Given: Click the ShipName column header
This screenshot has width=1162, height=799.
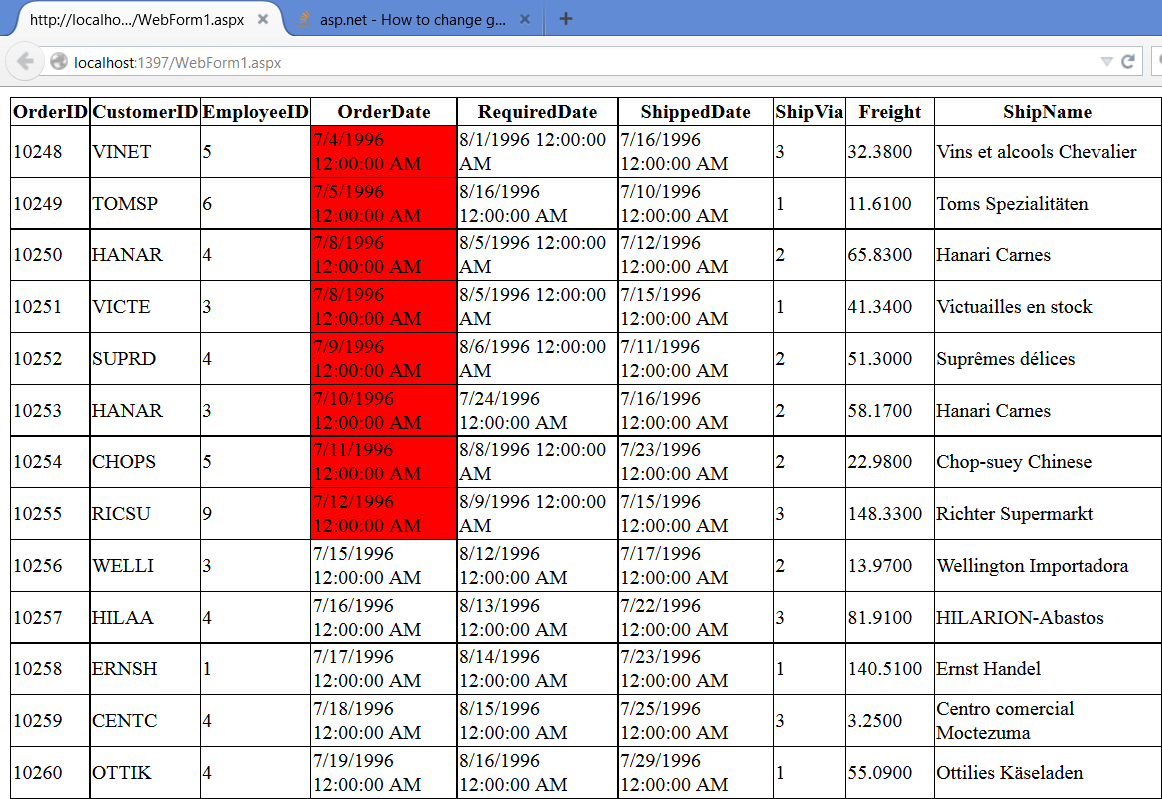Looking at the screenshot, I should 1048,112.
